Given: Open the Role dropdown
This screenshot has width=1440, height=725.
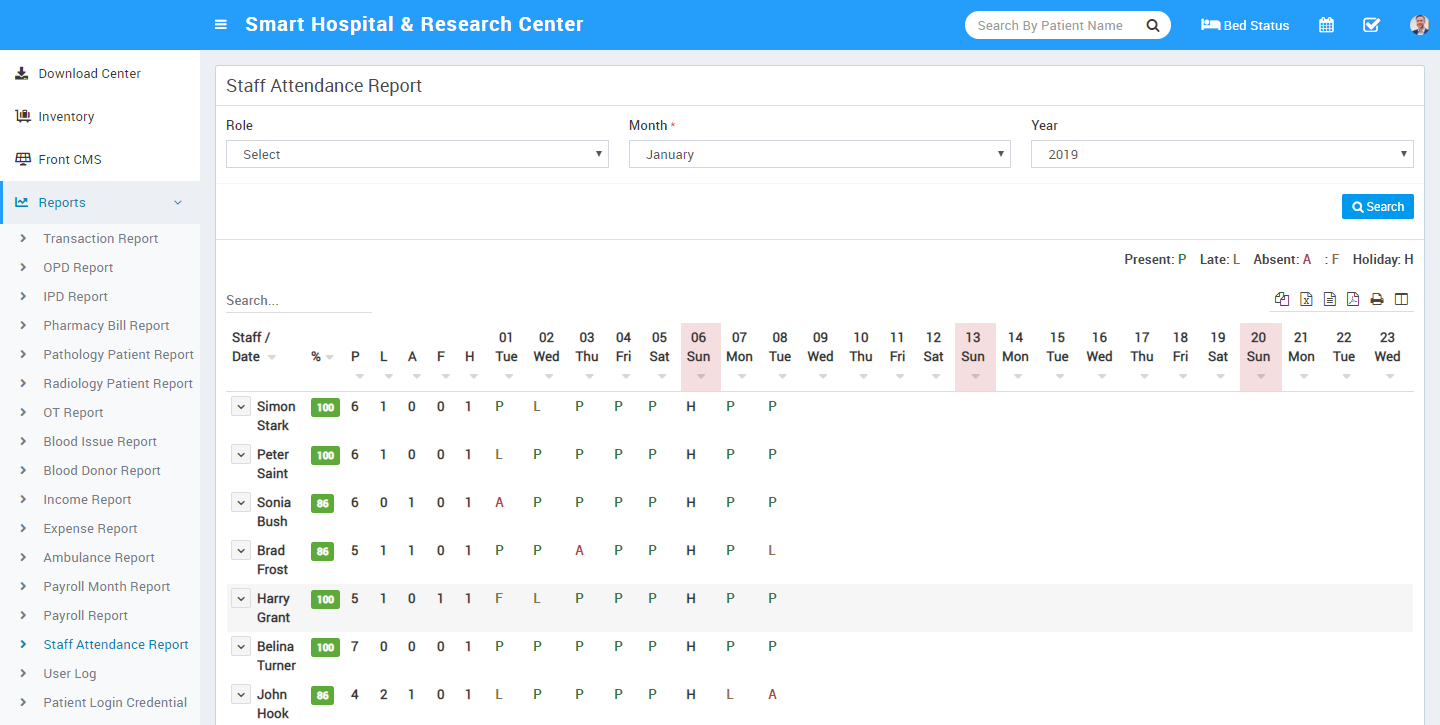Looking at the screenshot, I should [x=417, y=154].
